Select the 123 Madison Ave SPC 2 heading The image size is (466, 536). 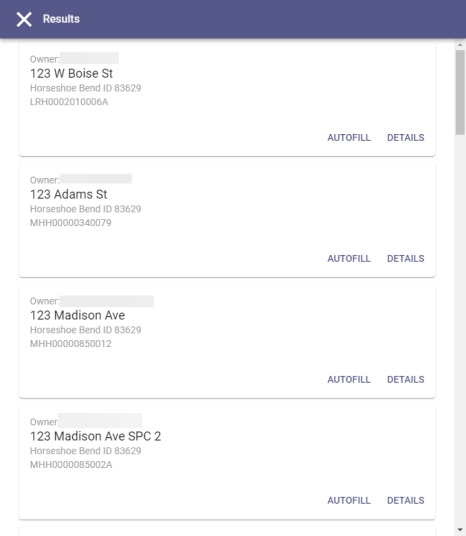[x=95, y=437]
